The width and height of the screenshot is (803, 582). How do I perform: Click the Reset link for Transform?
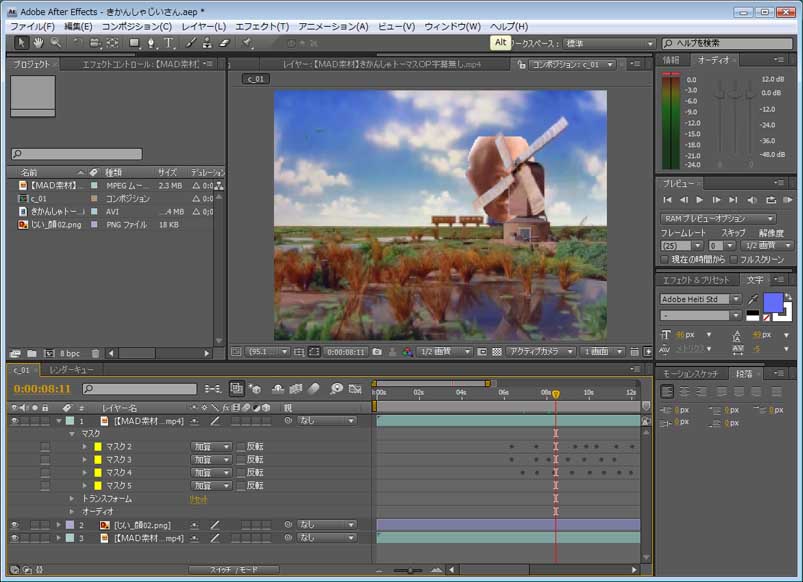pos(199,498)
